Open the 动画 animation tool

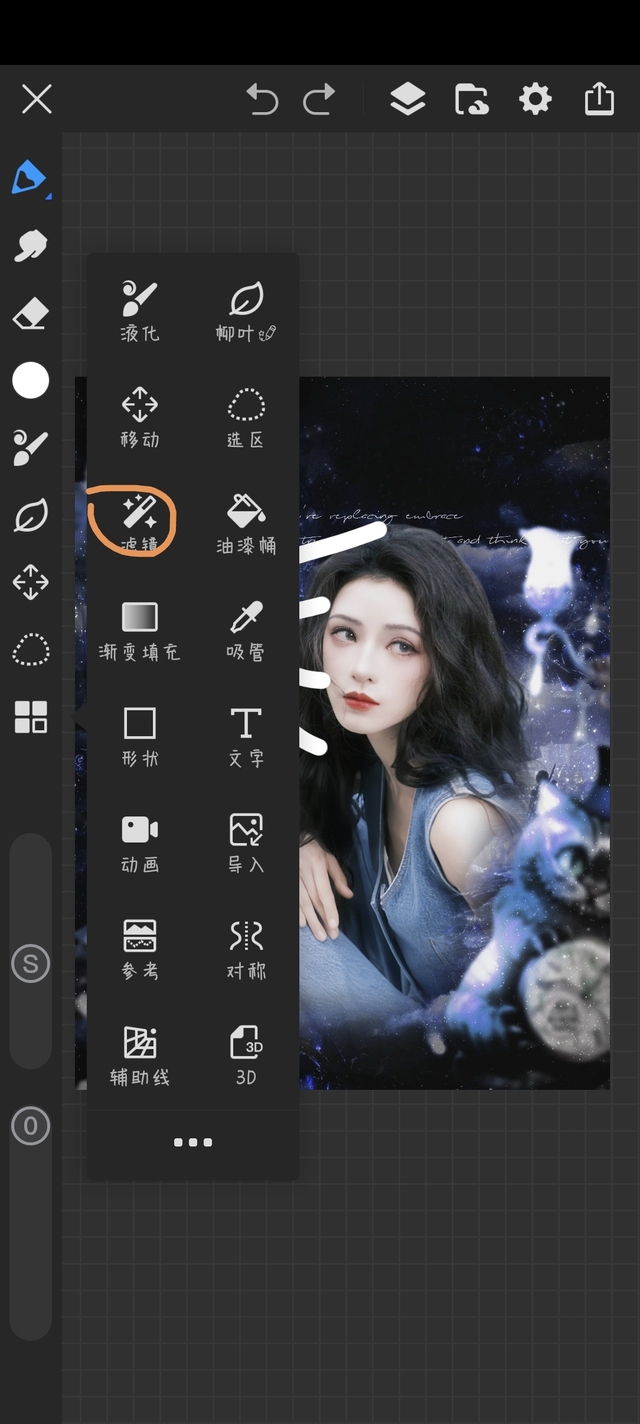139,842
